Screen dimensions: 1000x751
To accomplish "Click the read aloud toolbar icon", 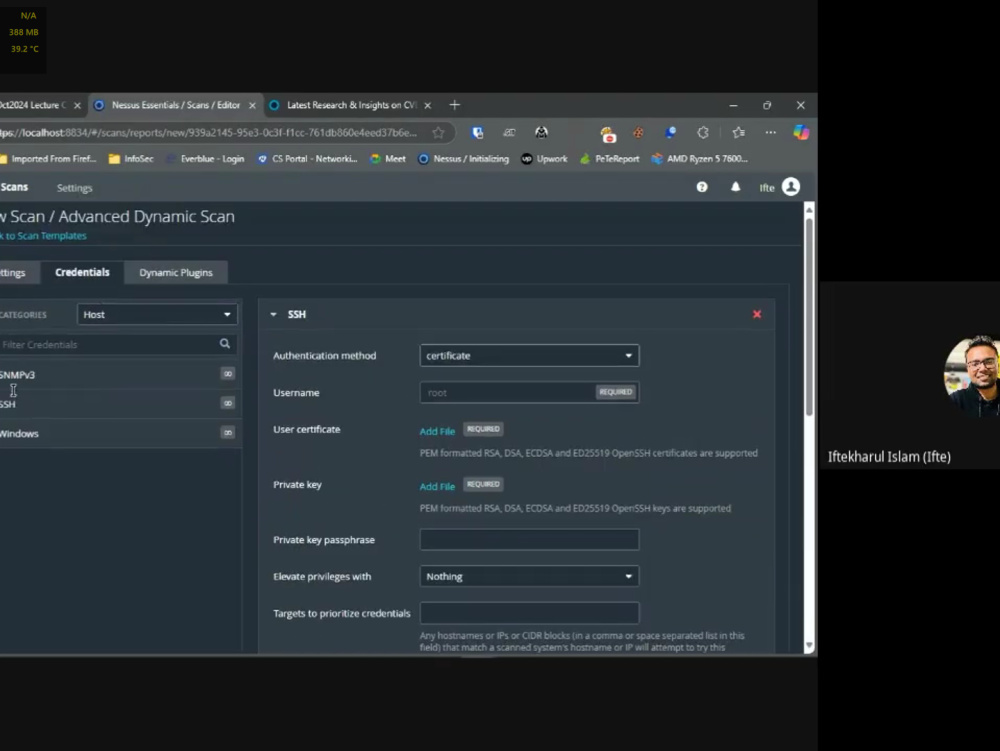I will click(509, 133).
